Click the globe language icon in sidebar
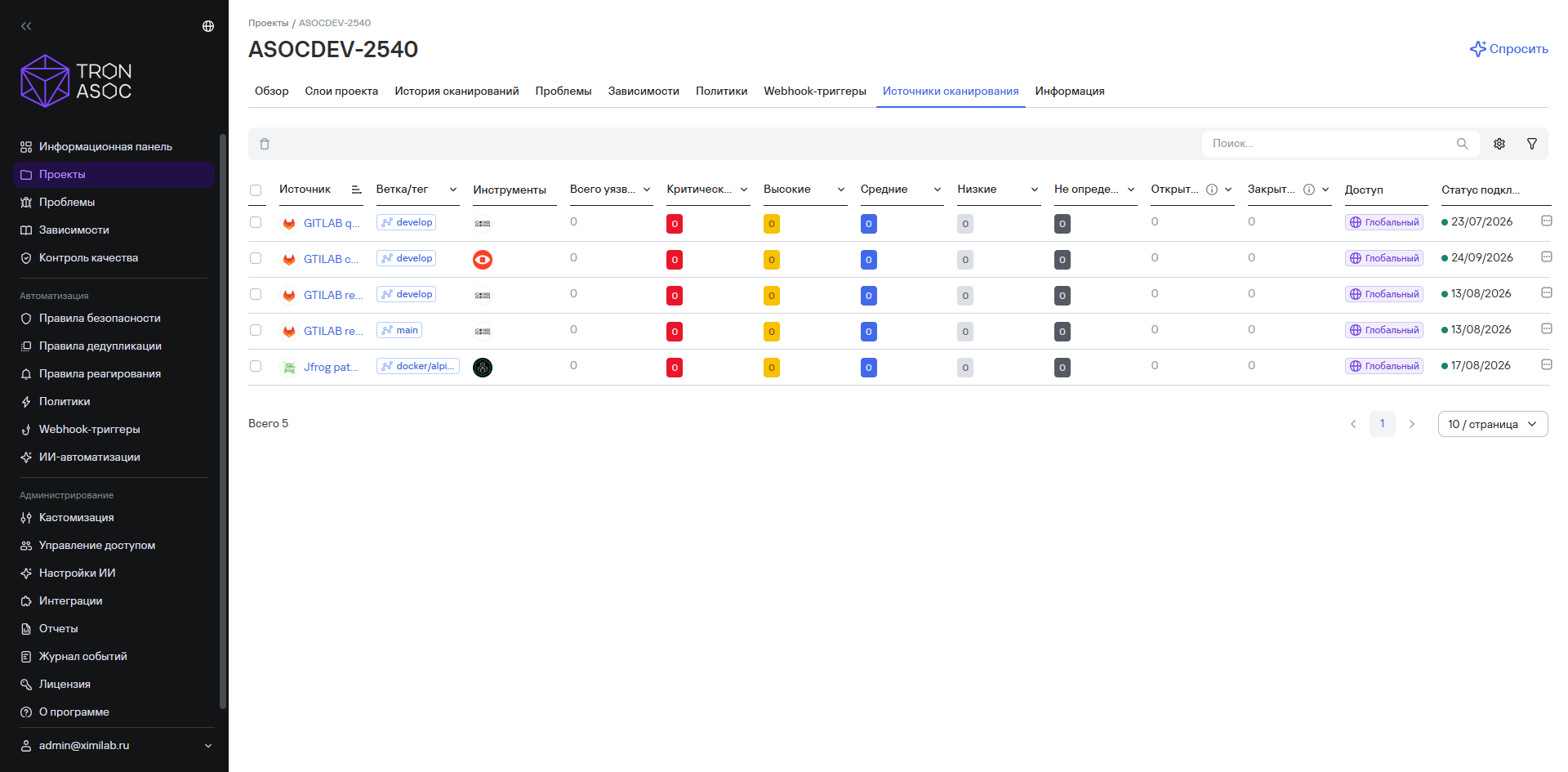 click(208, 26)
